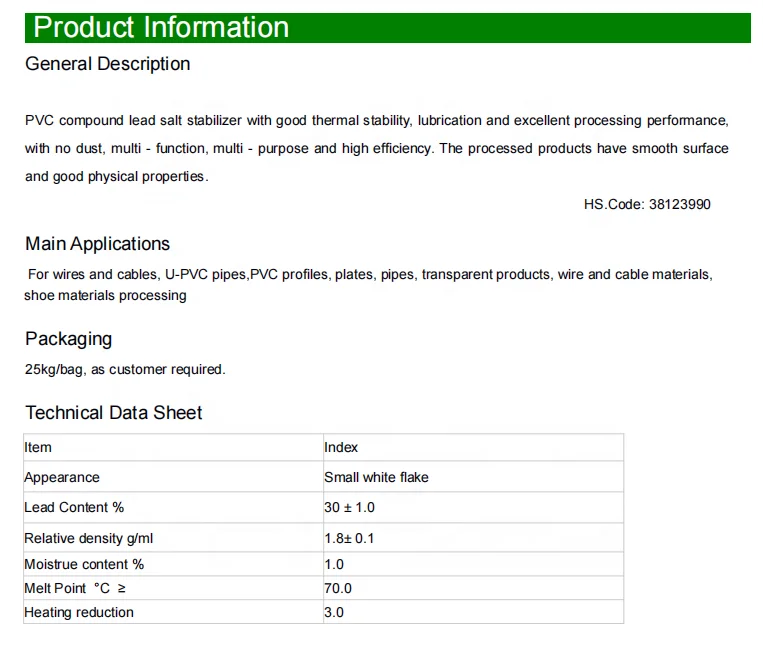Select the Relative density g/ml cell
The width and height of the screenshot is (763, 648).
point(89,538)
